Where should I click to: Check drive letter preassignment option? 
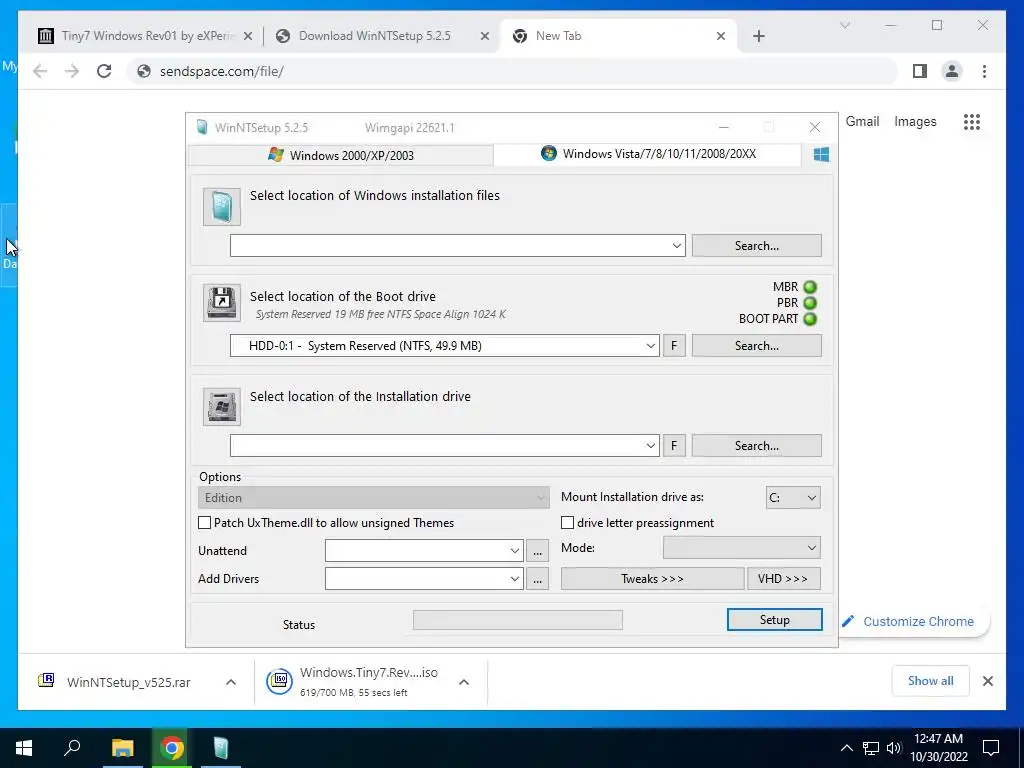(x=568, y=522)
